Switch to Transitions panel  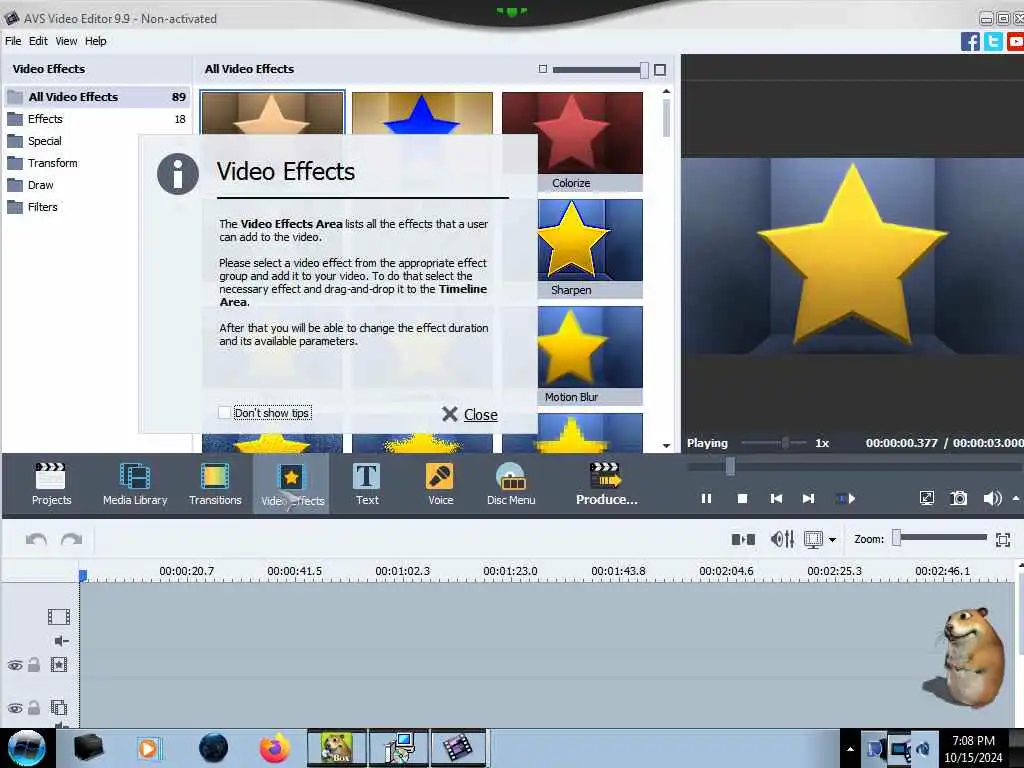[215, 484]
